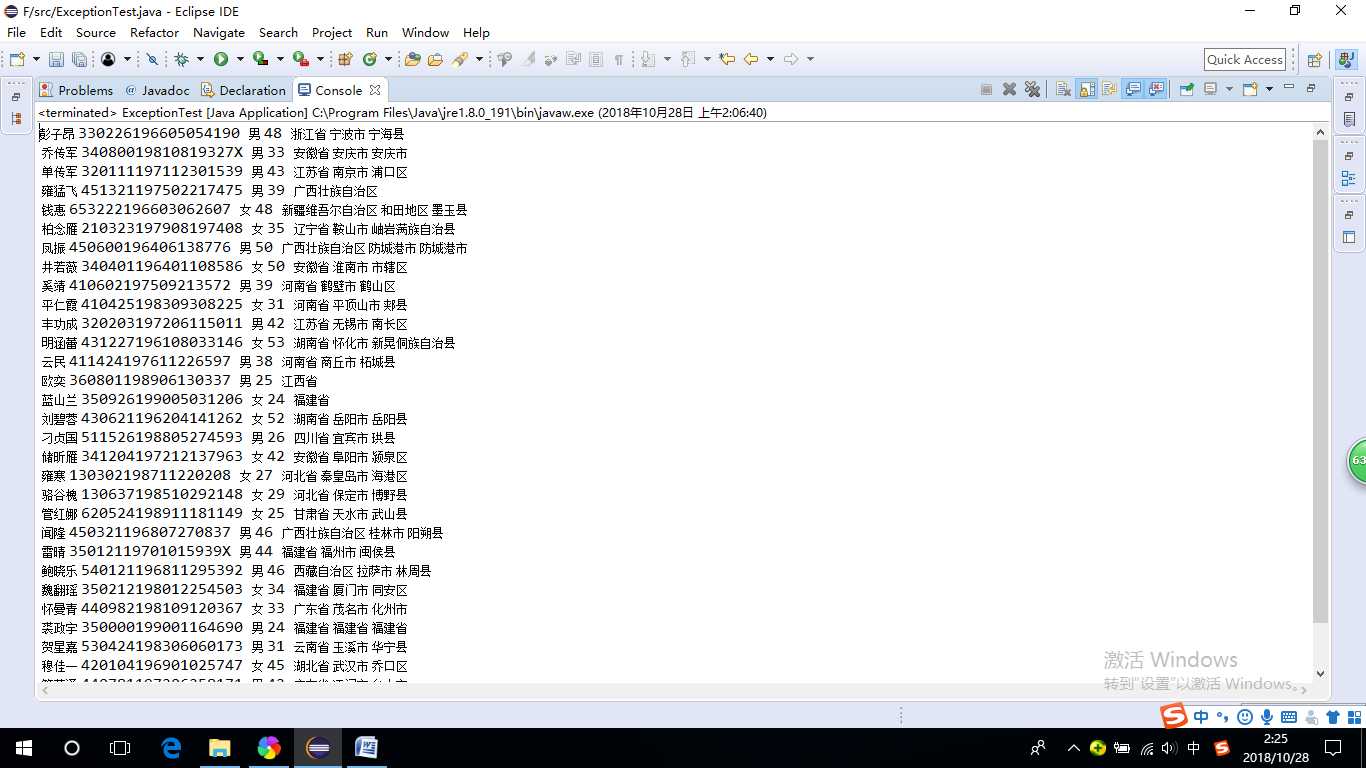Click the Quick Access search field
This screenshot has height=768, width=1366.
point(1244,59)
